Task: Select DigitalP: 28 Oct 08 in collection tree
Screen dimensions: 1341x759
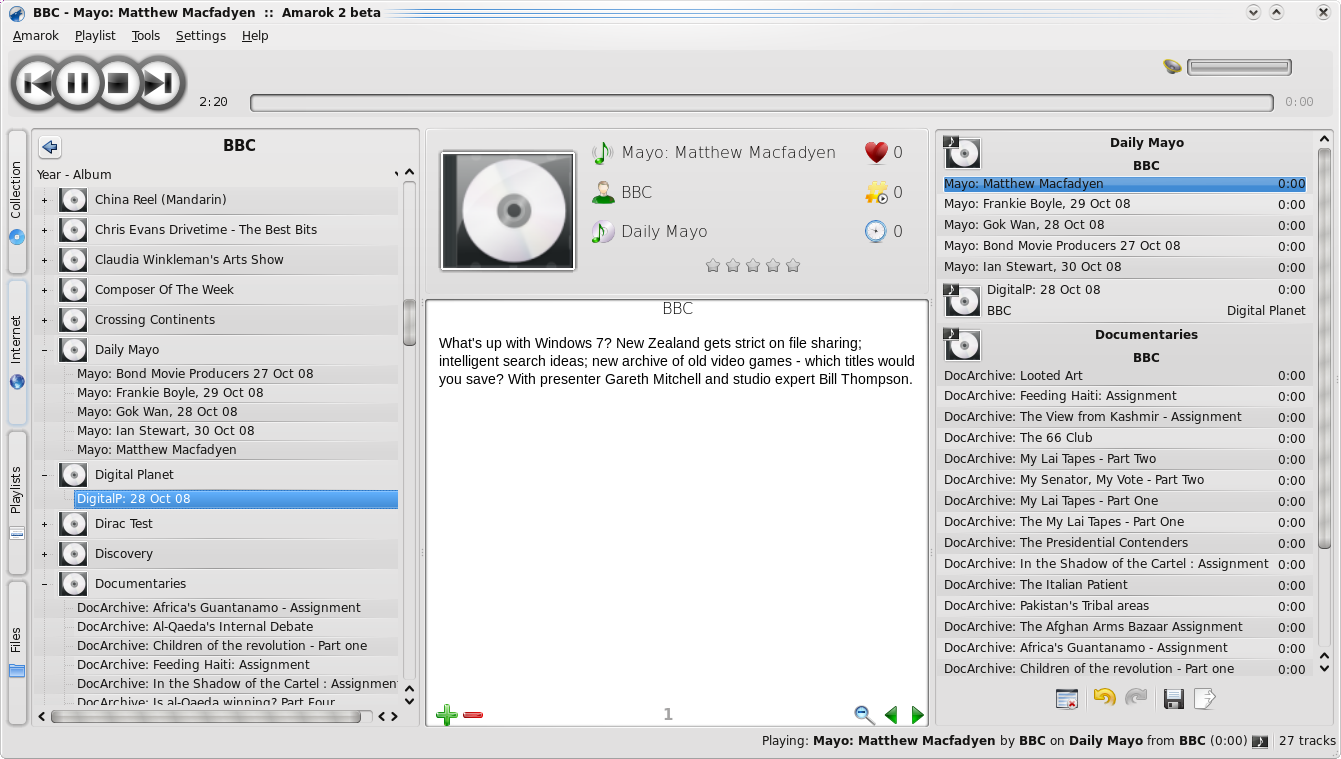Action: (236, 499)
